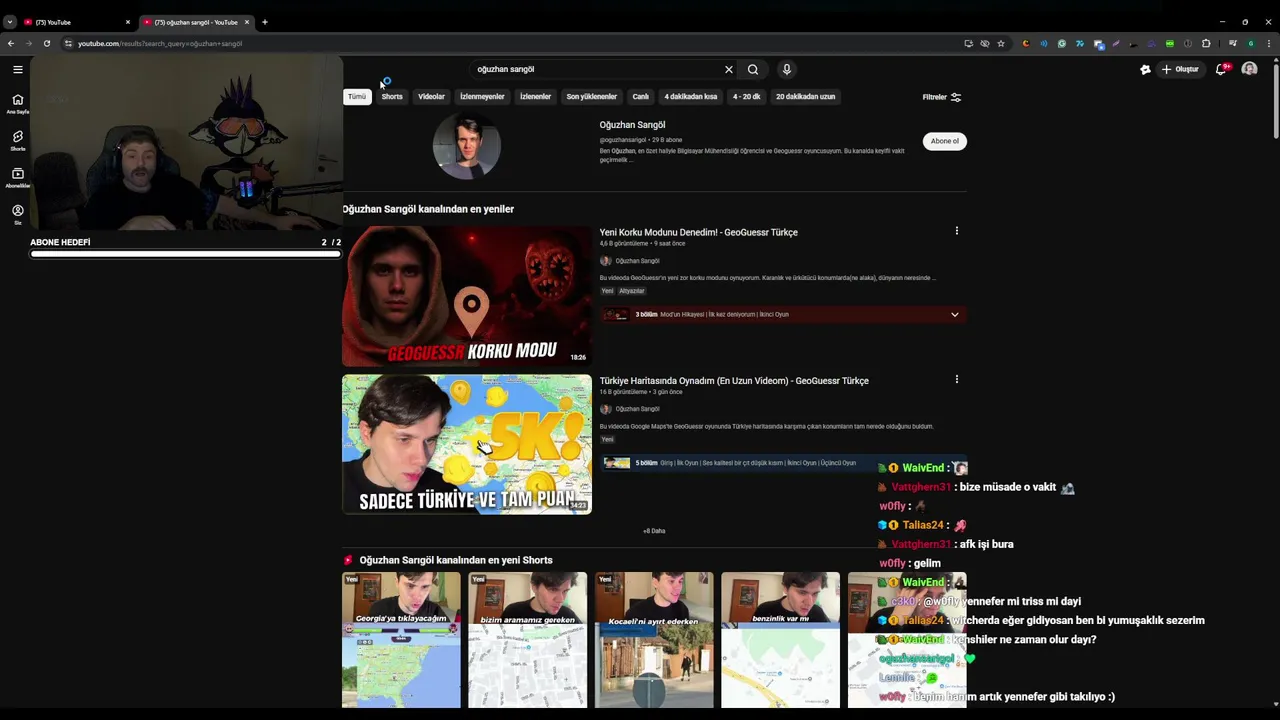
Task: Select the İzlenenler filter chip
Action: (535, 97)
